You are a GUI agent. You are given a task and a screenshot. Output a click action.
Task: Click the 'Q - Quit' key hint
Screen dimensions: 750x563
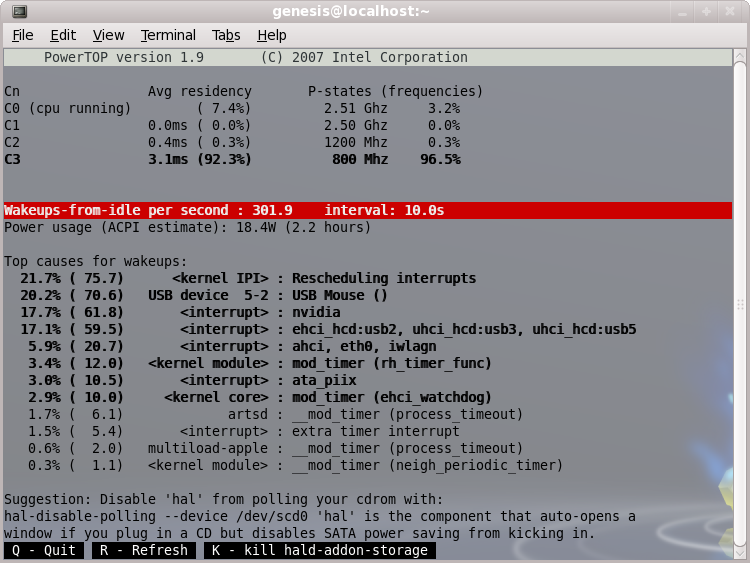(x=44, y=550)
